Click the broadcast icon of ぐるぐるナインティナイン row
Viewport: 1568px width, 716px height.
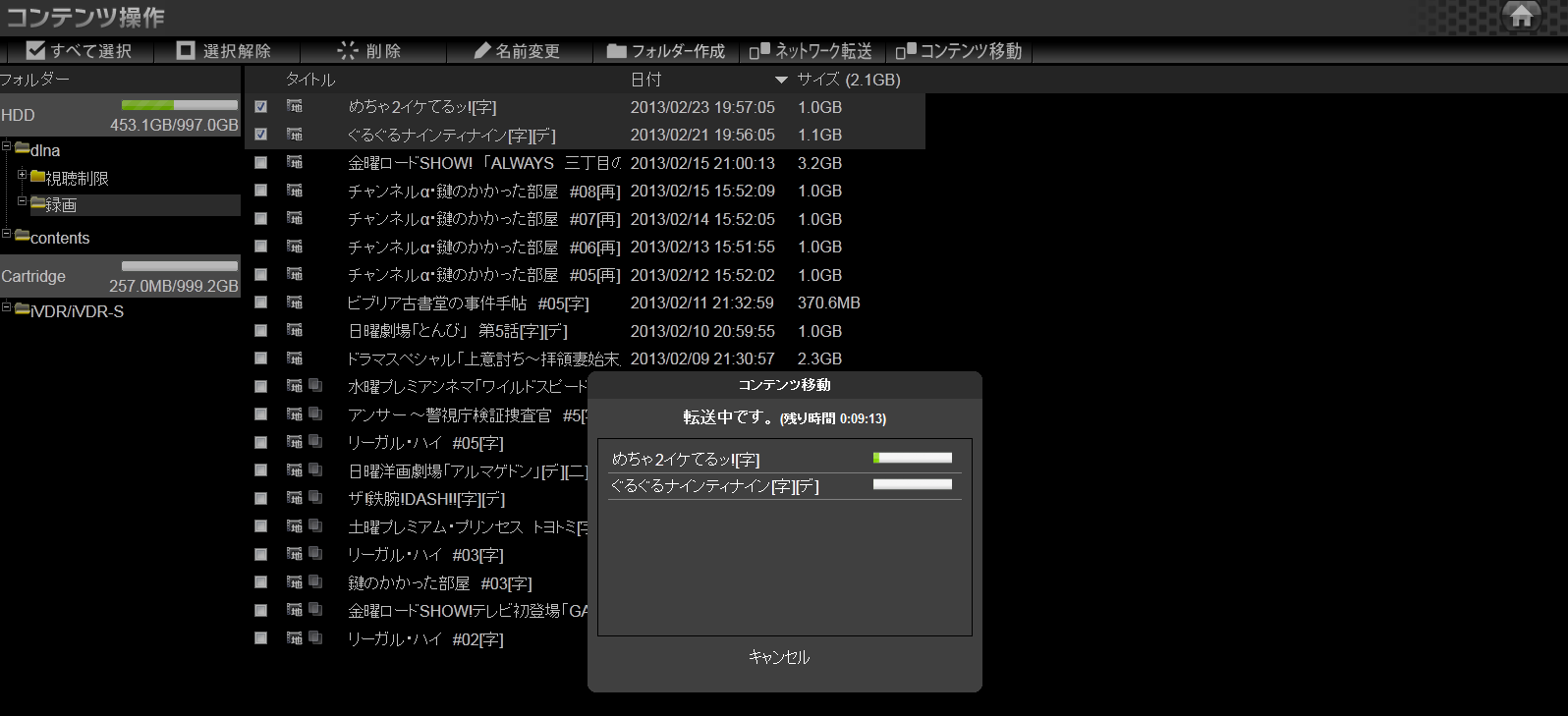pos(295,134)
